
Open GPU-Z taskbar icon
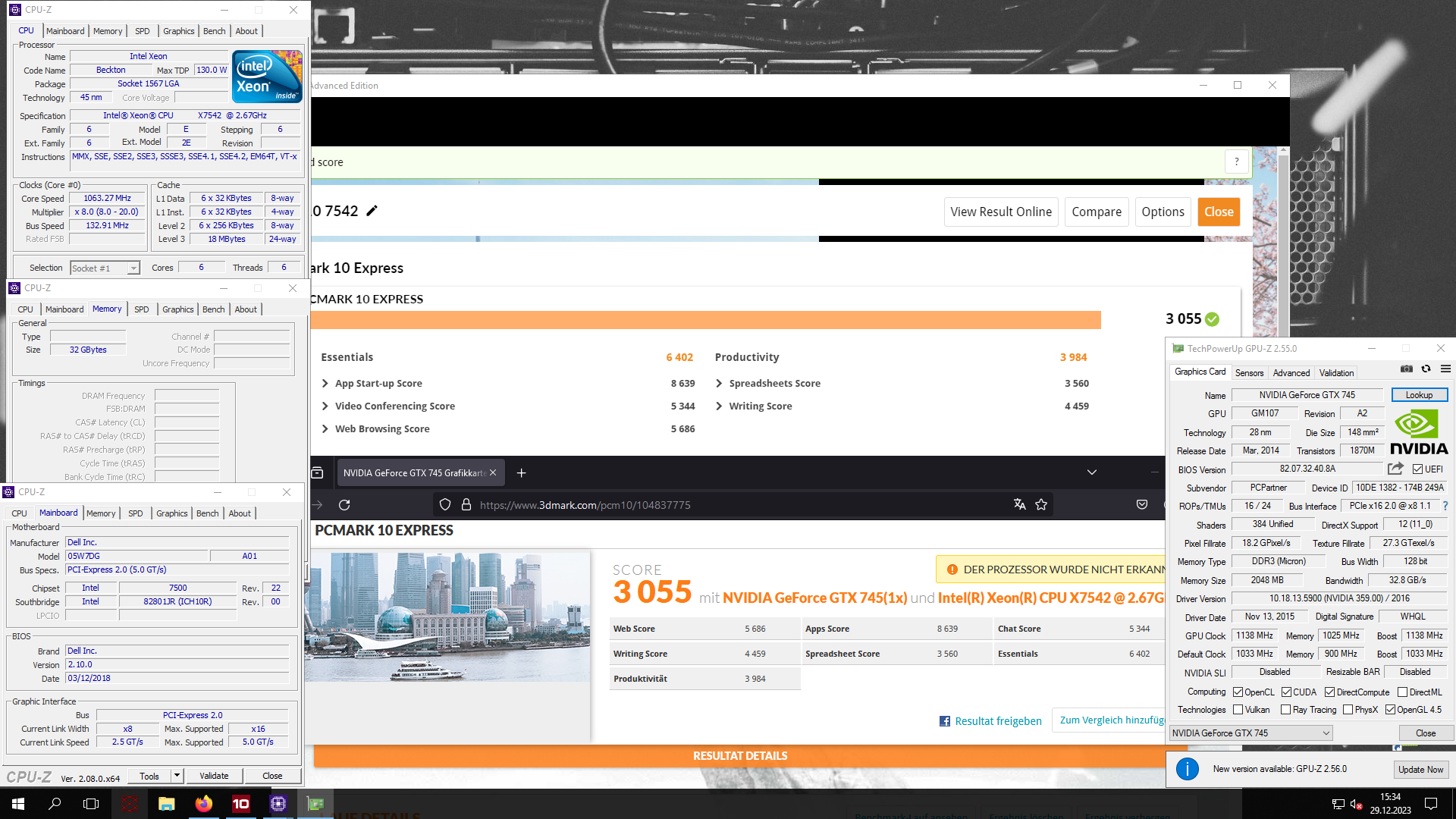(x=315, y=804)
